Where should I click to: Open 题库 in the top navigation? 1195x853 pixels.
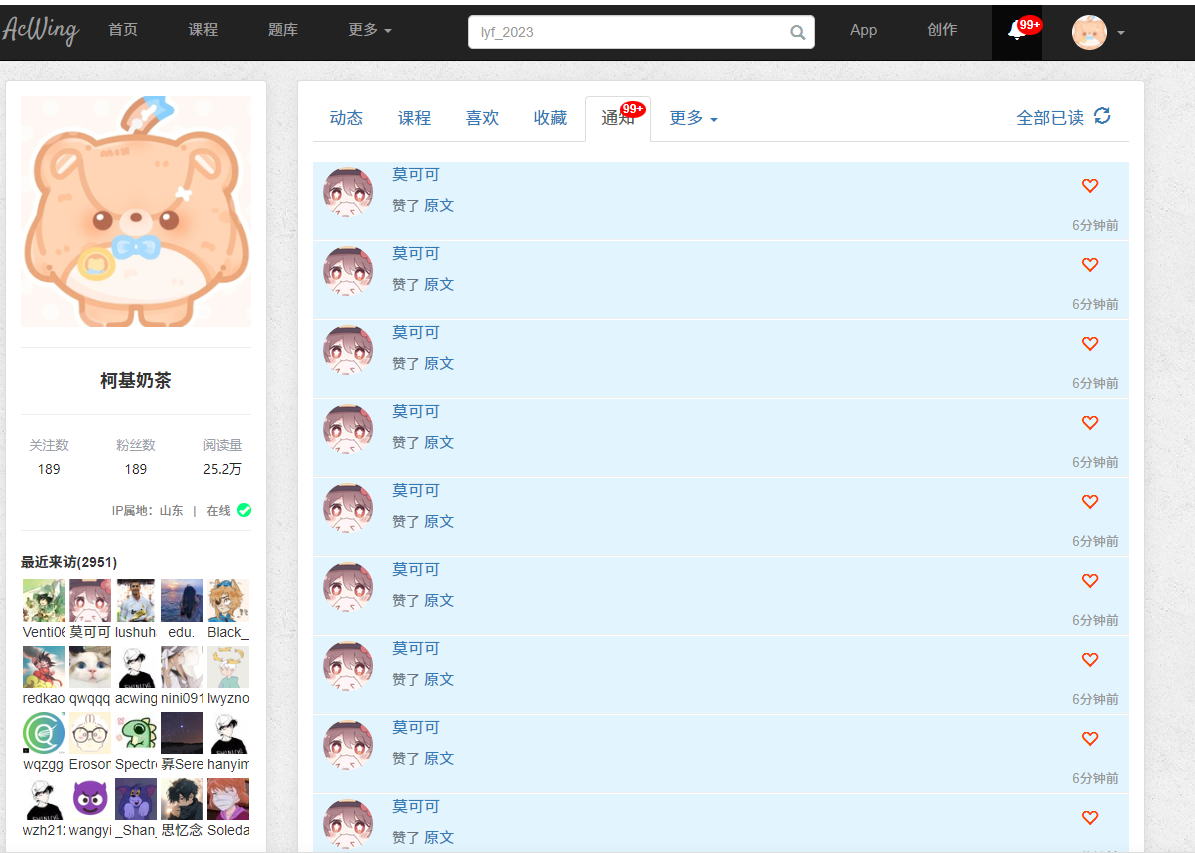pos(283,30)
